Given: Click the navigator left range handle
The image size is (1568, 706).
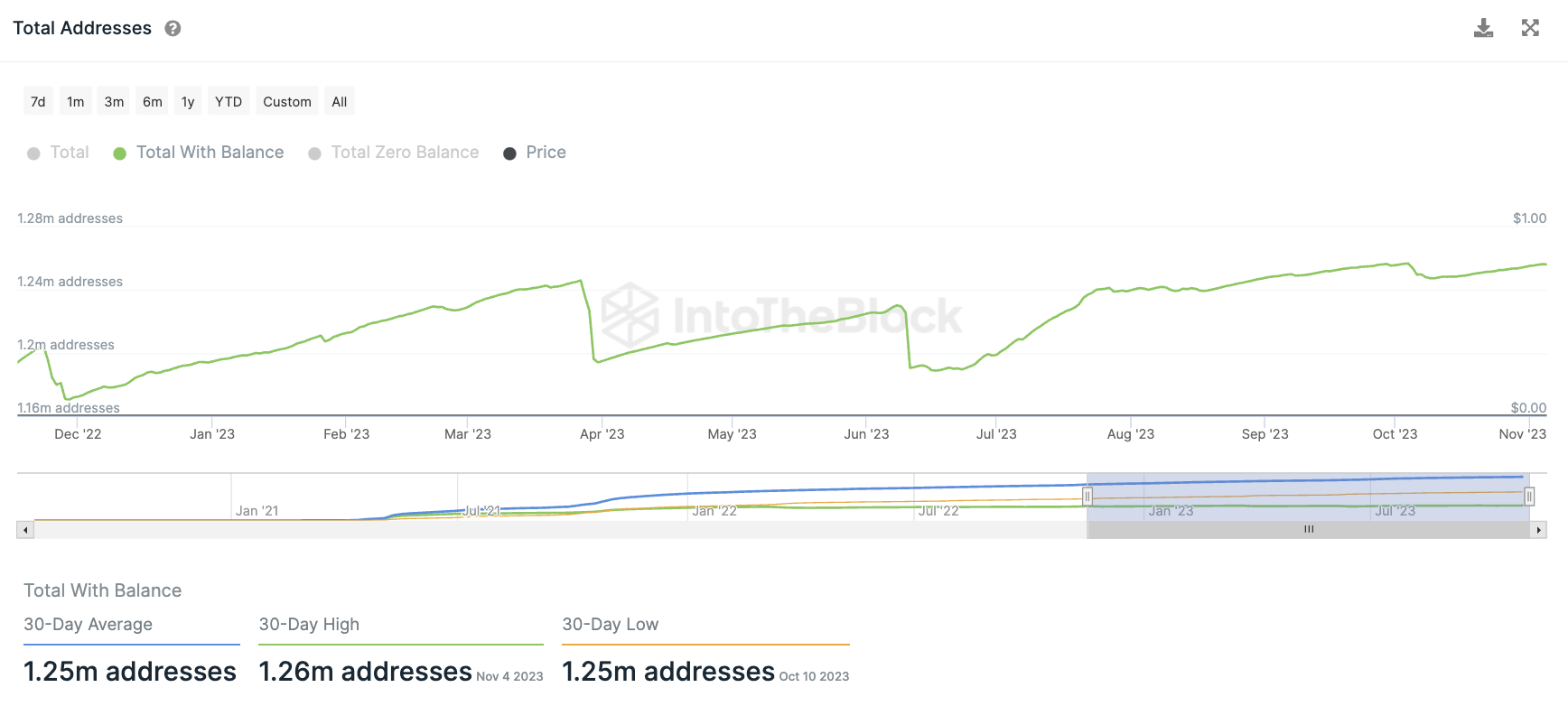Looking at the screenshot, I should click(x=1087, y=497).
